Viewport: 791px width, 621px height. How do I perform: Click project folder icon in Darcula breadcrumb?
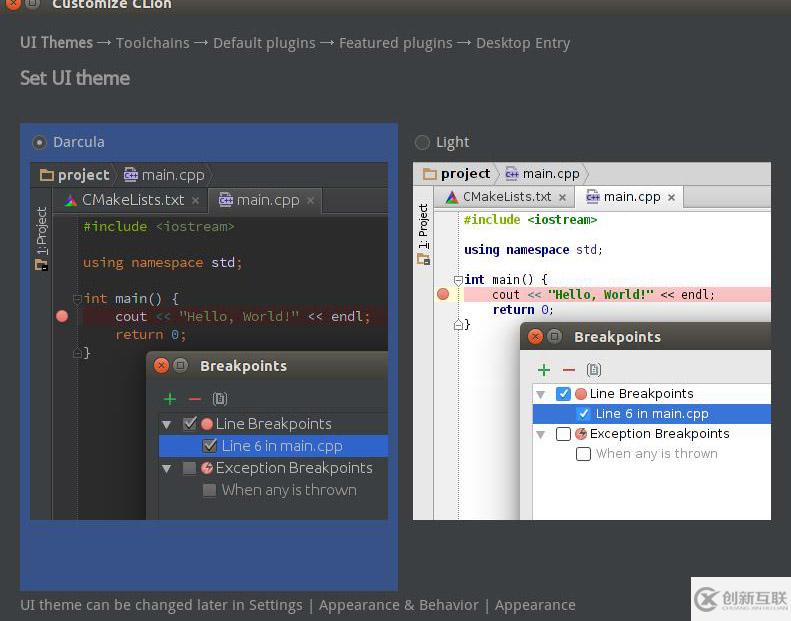coord(47,175)
